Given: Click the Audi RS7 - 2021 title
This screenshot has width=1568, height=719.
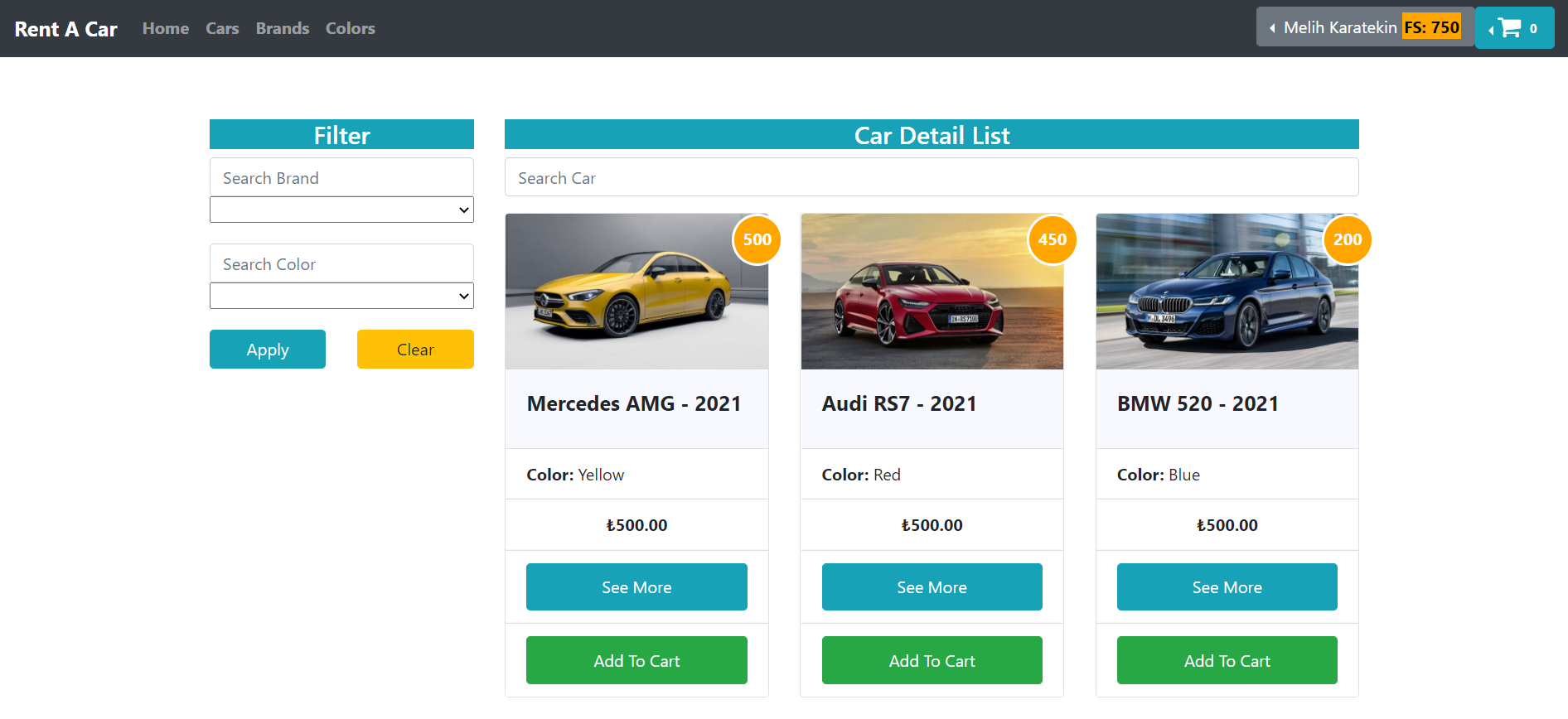Looking at the screenshot, I should [x=899, y=403].
